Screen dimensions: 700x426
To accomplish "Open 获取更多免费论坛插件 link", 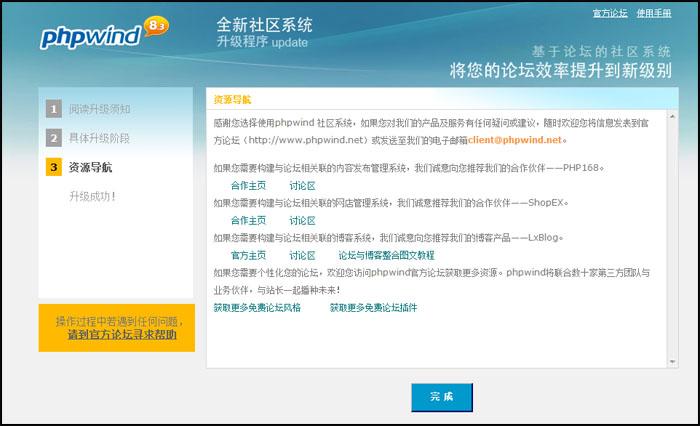I will pos(373,307).
